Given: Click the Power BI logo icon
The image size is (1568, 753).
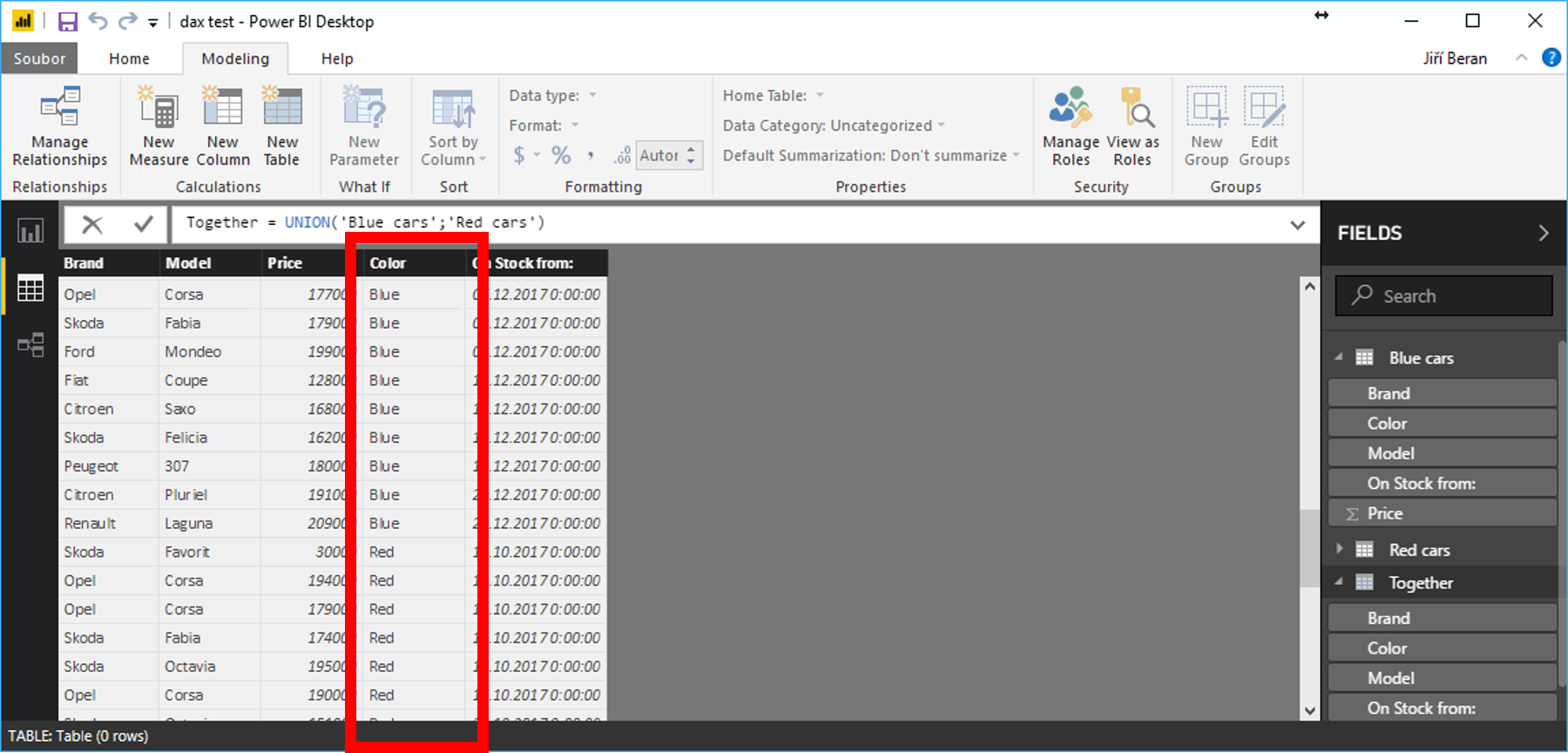Looking at the screenshot, I should (23, 21).
